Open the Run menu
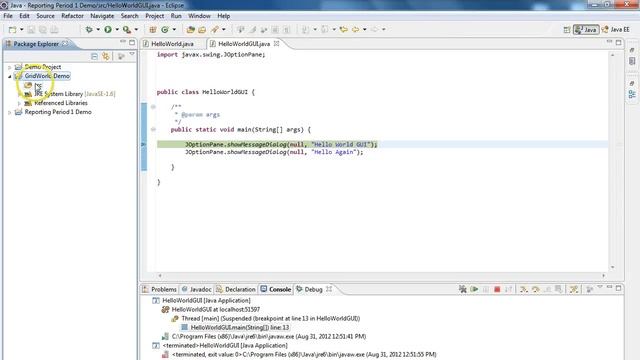Image resolution: width=640 pixels, height=360 pixels. pyautogui.click(x=176, y=16)
